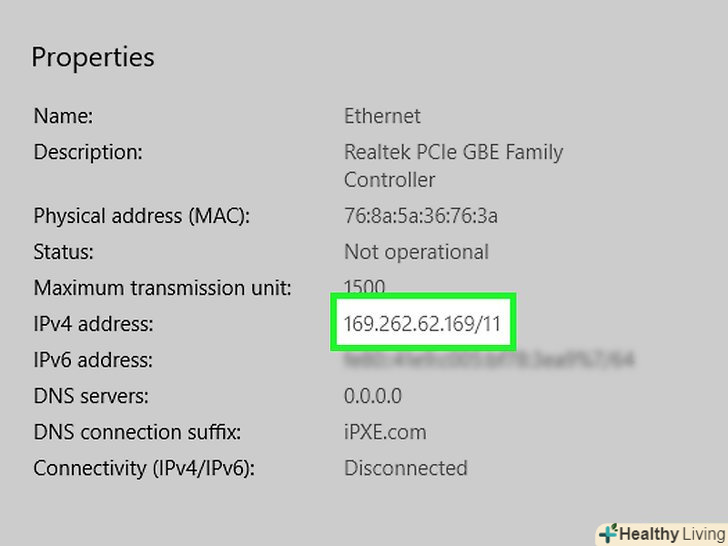This screenshot has height=546, width=728.
Task: Click the MAC address value 76:8a:5a:36:76:3a
Action: pos(421,216)
